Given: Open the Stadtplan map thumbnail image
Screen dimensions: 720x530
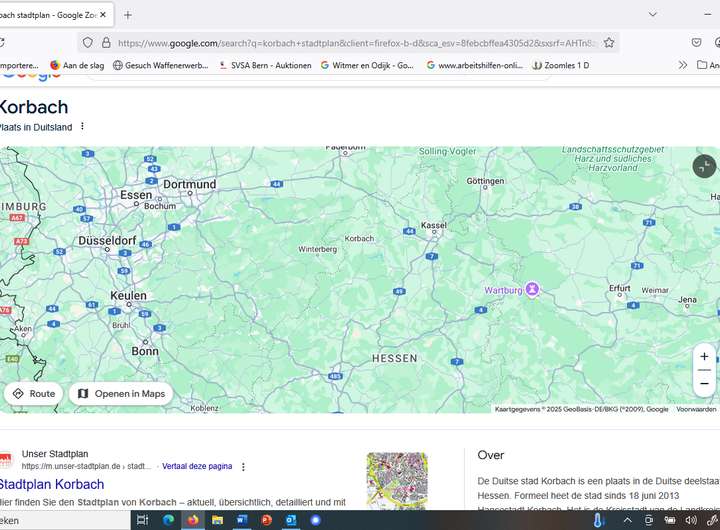Looking at the screenshot, I should [397, 481].
